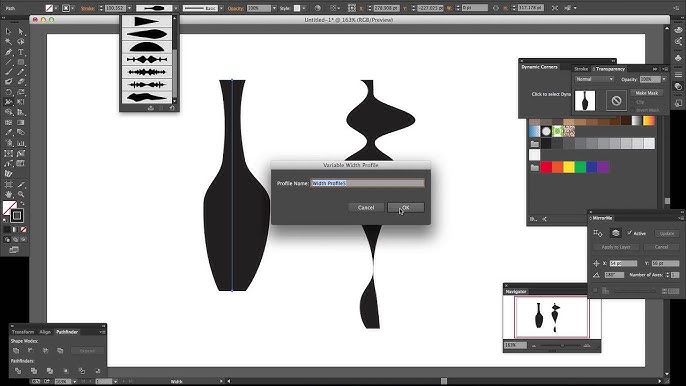Select the Direct Selection tool

tap(21, 32)
